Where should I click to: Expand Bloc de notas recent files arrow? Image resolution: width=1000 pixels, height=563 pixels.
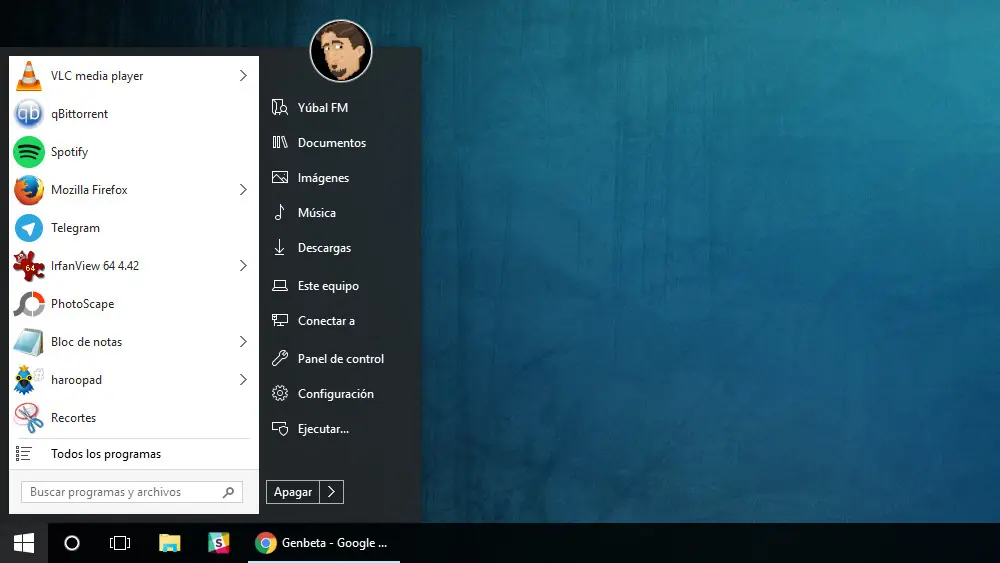[243, 342]
